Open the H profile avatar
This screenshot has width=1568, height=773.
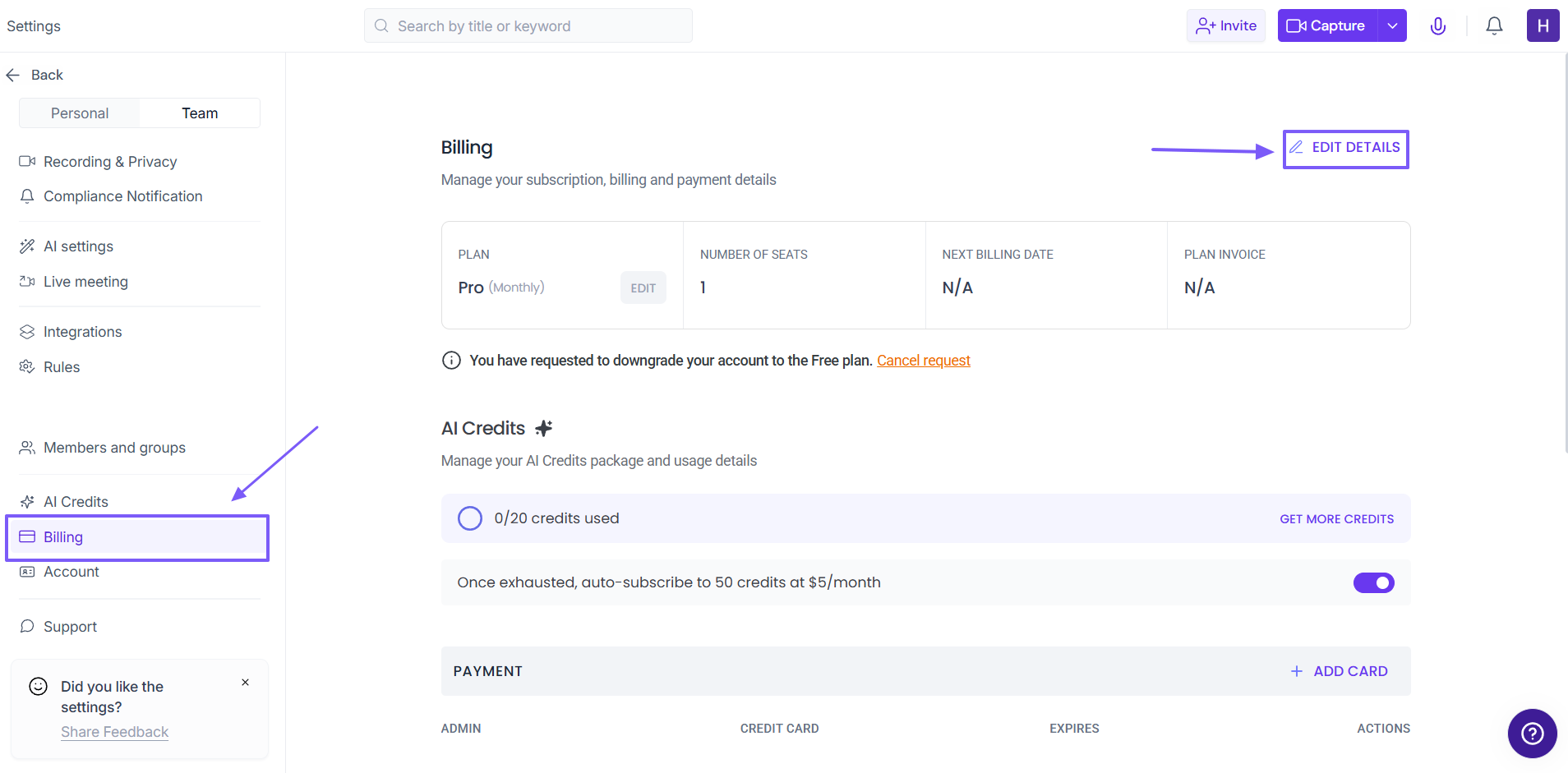tap(1543, 25)
